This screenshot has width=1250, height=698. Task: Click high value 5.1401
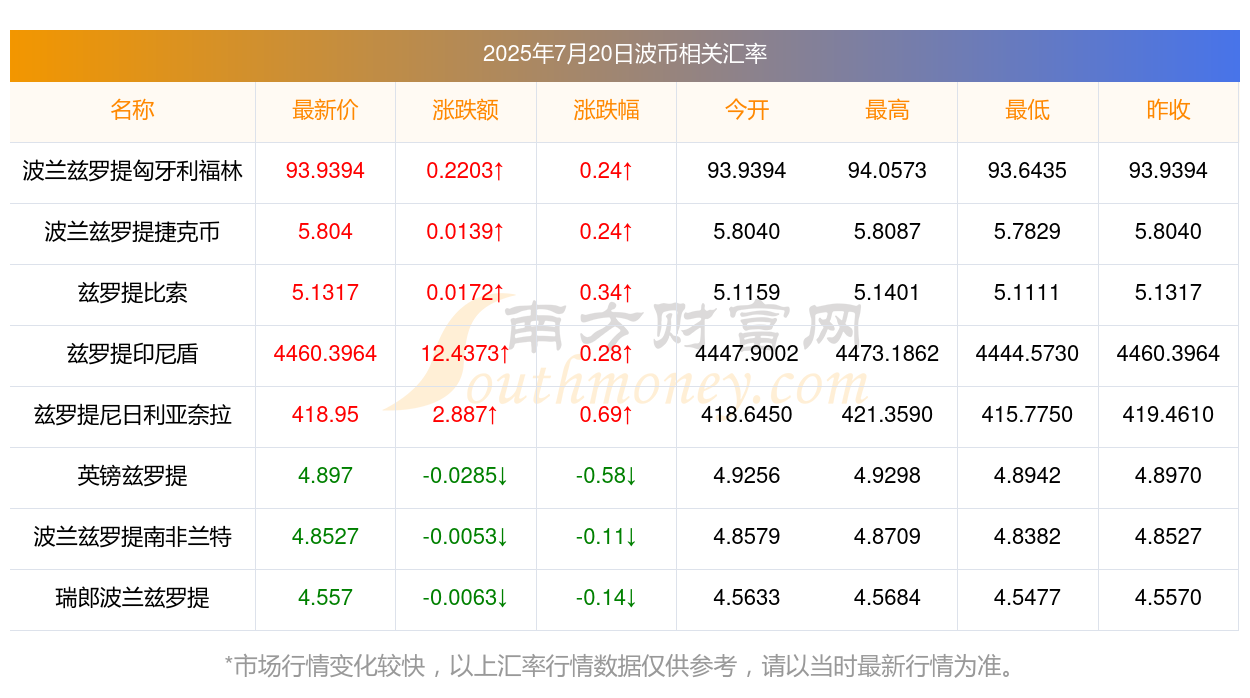tap(887, 293)
